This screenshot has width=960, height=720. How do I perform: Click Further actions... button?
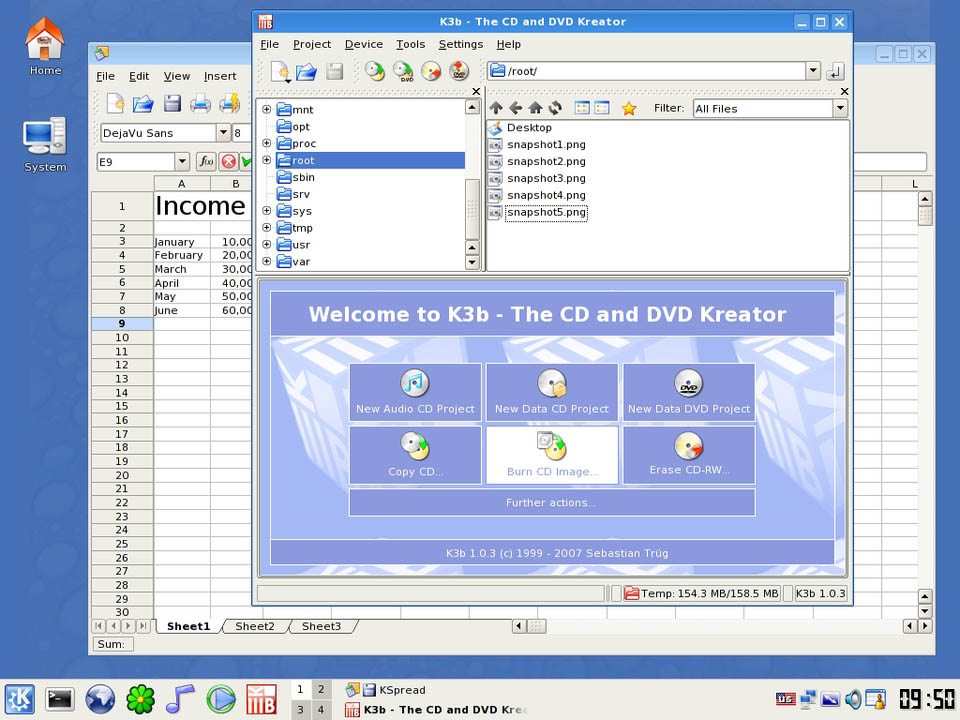(x=552, y=503)
